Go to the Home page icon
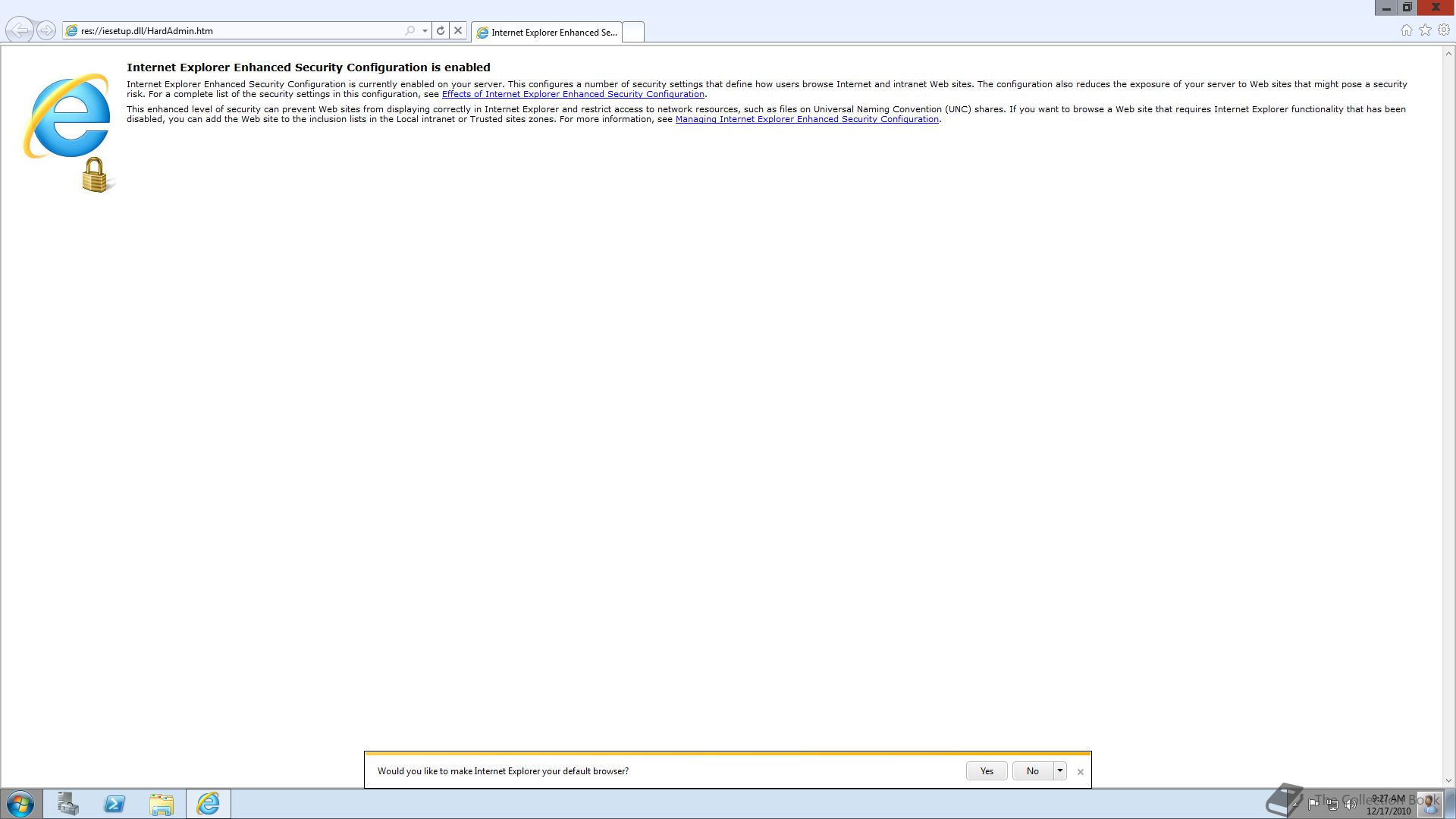Image resolution: width=1456 pixels, height=819 pixels. (x=1407, y=30)
